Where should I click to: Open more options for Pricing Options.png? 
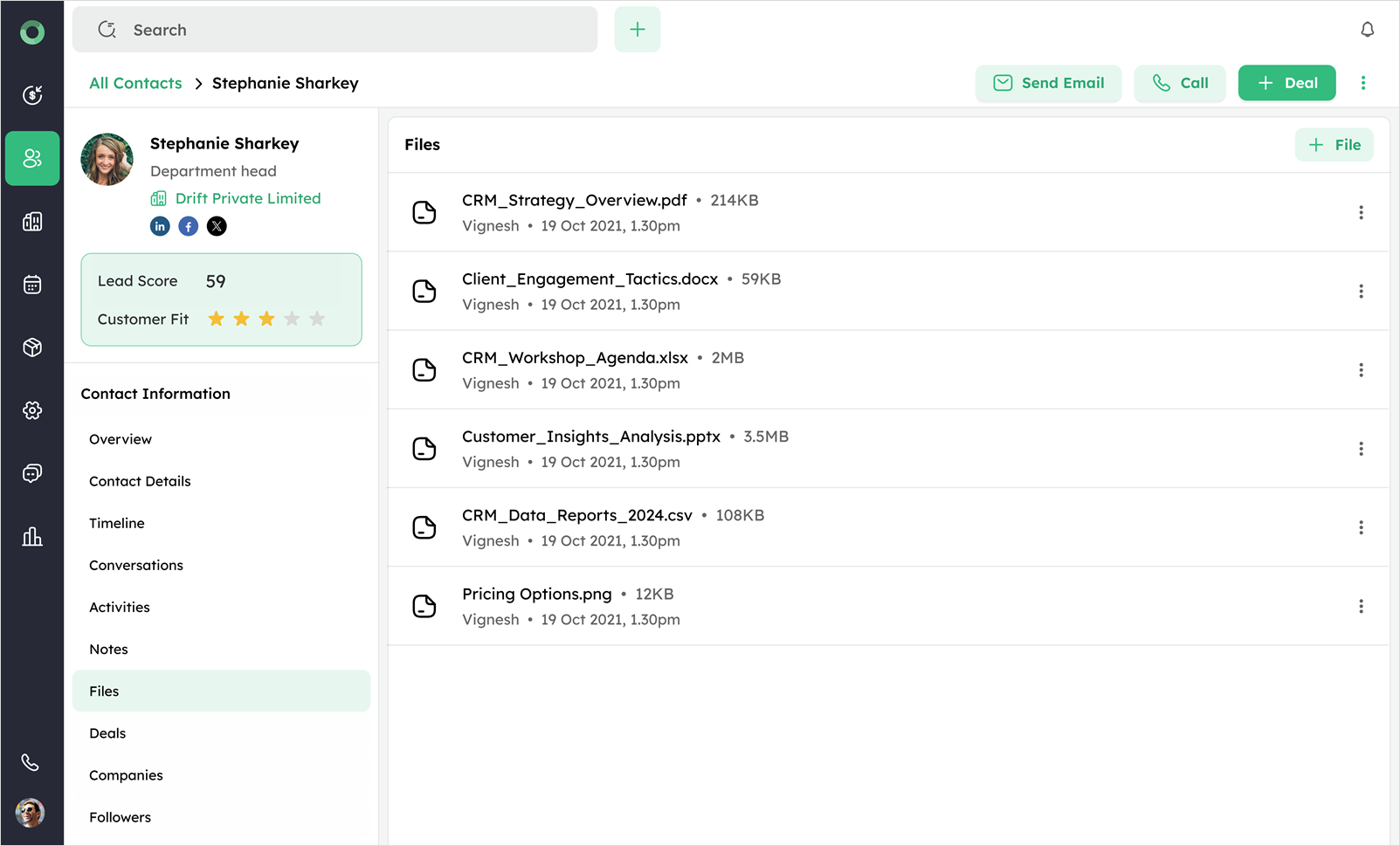click(x=1361, y=606)
